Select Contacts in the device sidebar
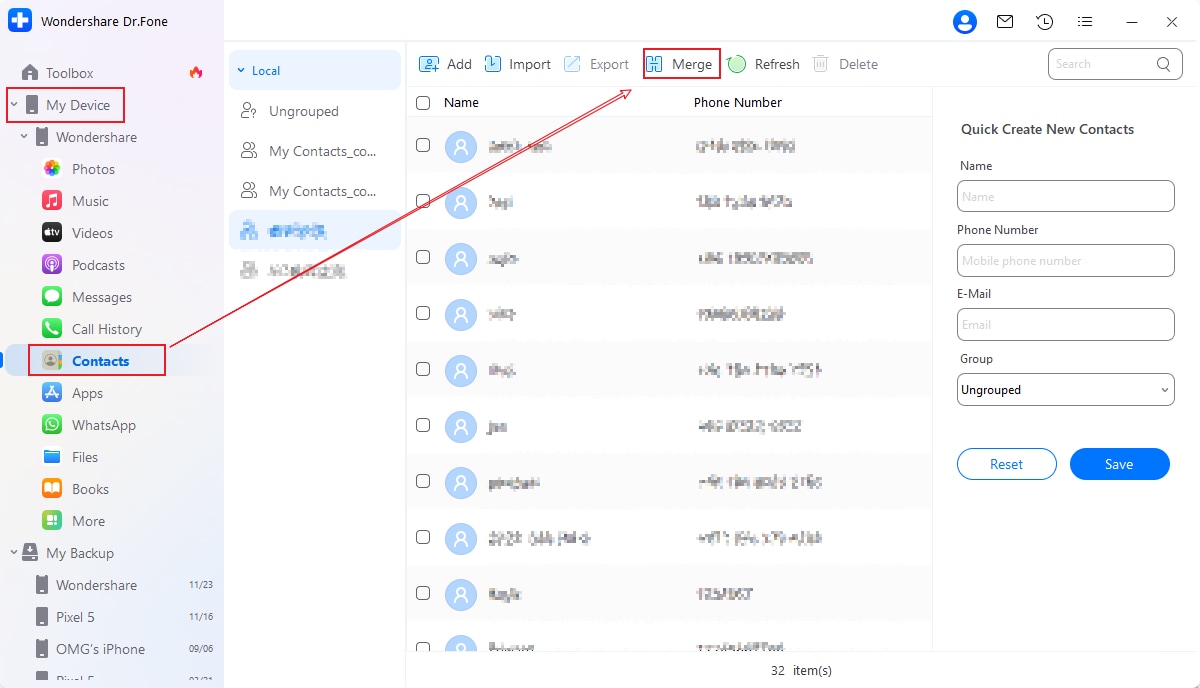The height and width of the screenshot is (688, 1200). tap(100, 361)
